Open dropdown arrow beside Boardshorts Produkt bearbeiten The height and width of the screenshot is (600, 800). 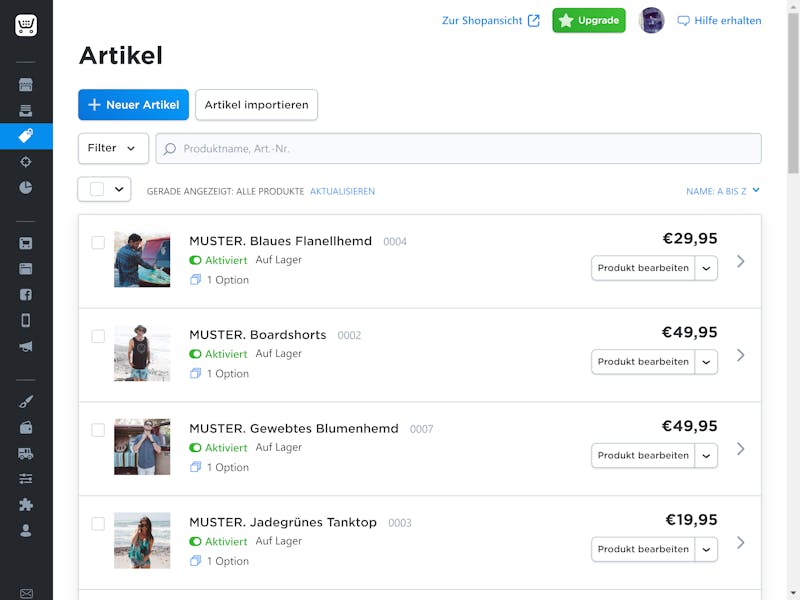click(x=706, y=362)
